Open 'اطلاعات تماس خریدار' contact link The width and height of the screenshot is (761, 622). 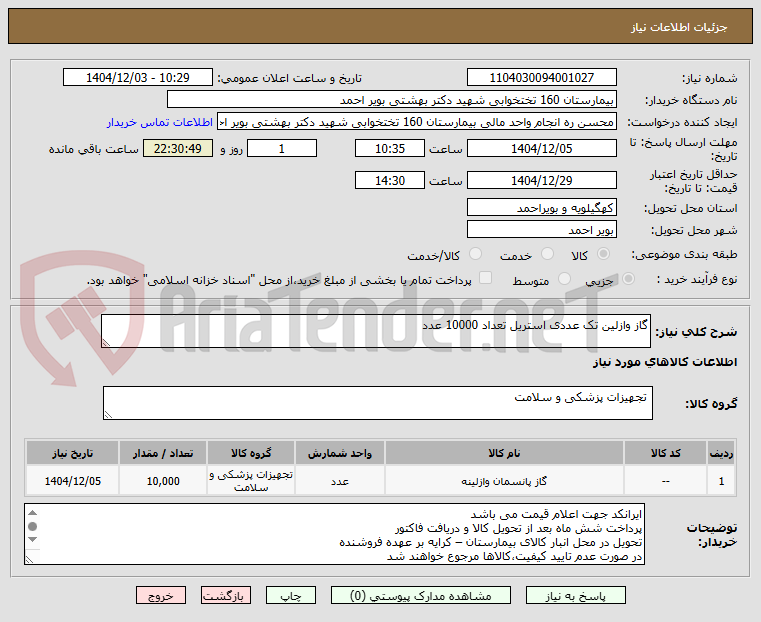[160, 122]
